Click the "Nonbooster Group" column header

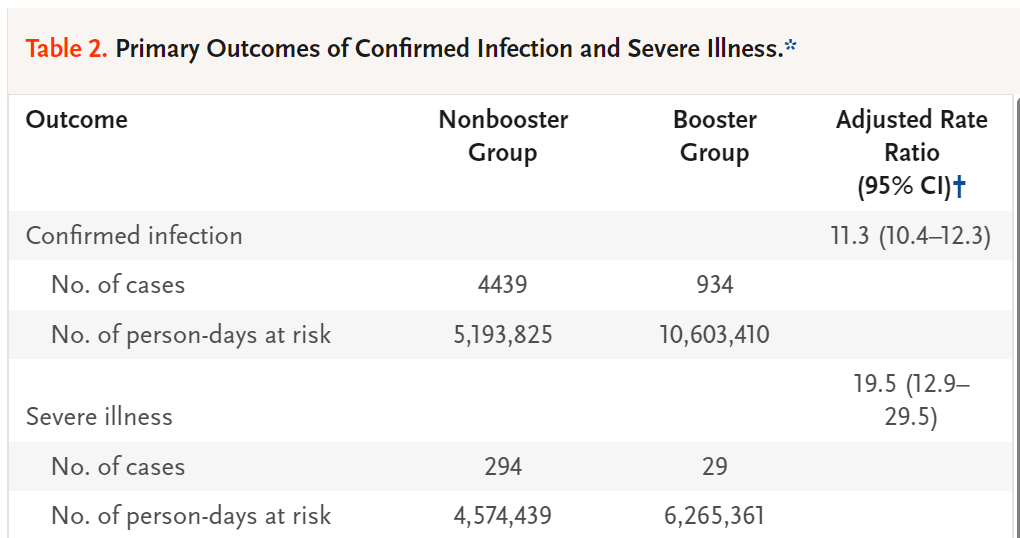(503, 136)
